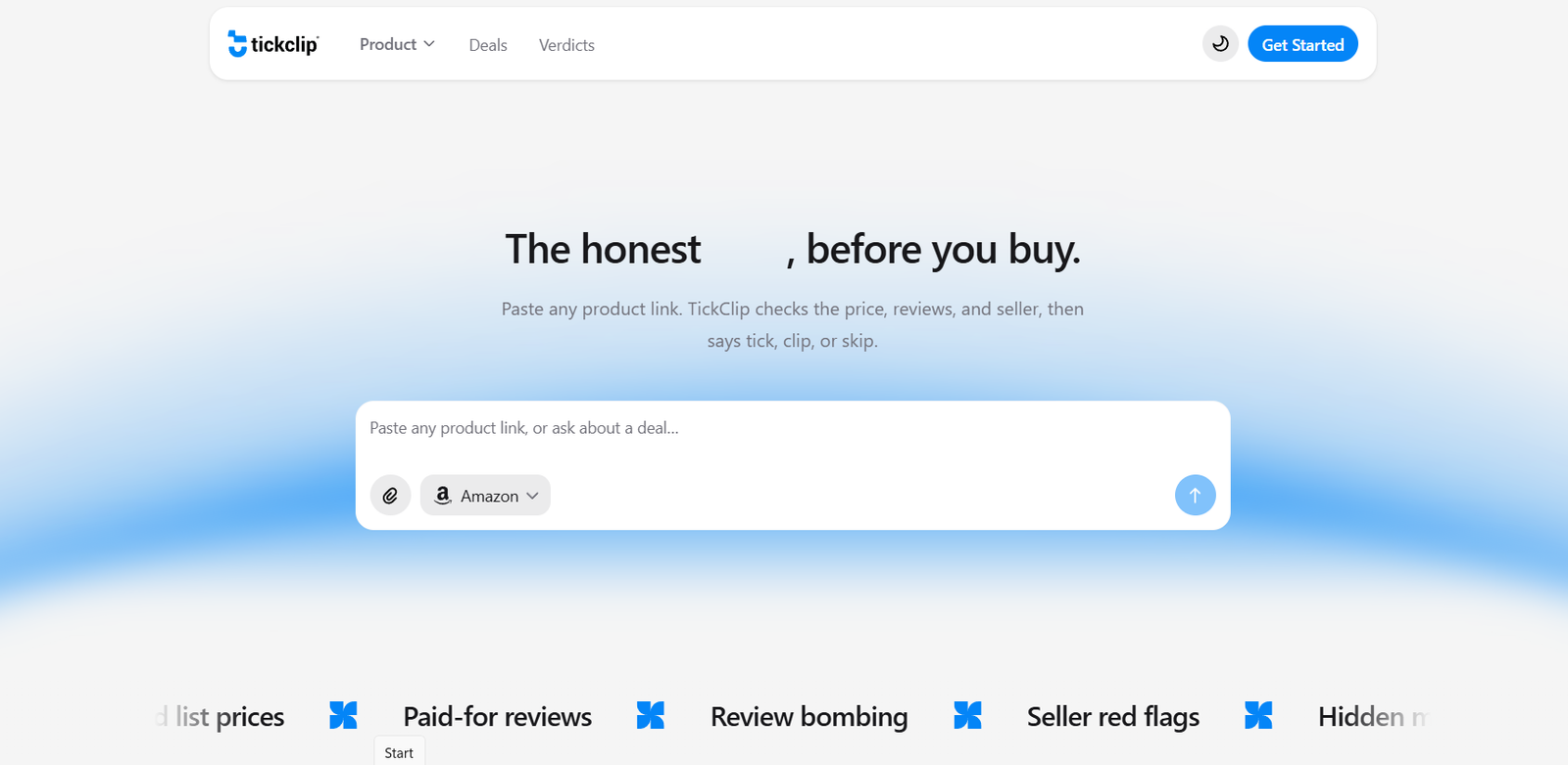Click the Get Started button
Screen dimensions: 1568x765
(1302, 44)
